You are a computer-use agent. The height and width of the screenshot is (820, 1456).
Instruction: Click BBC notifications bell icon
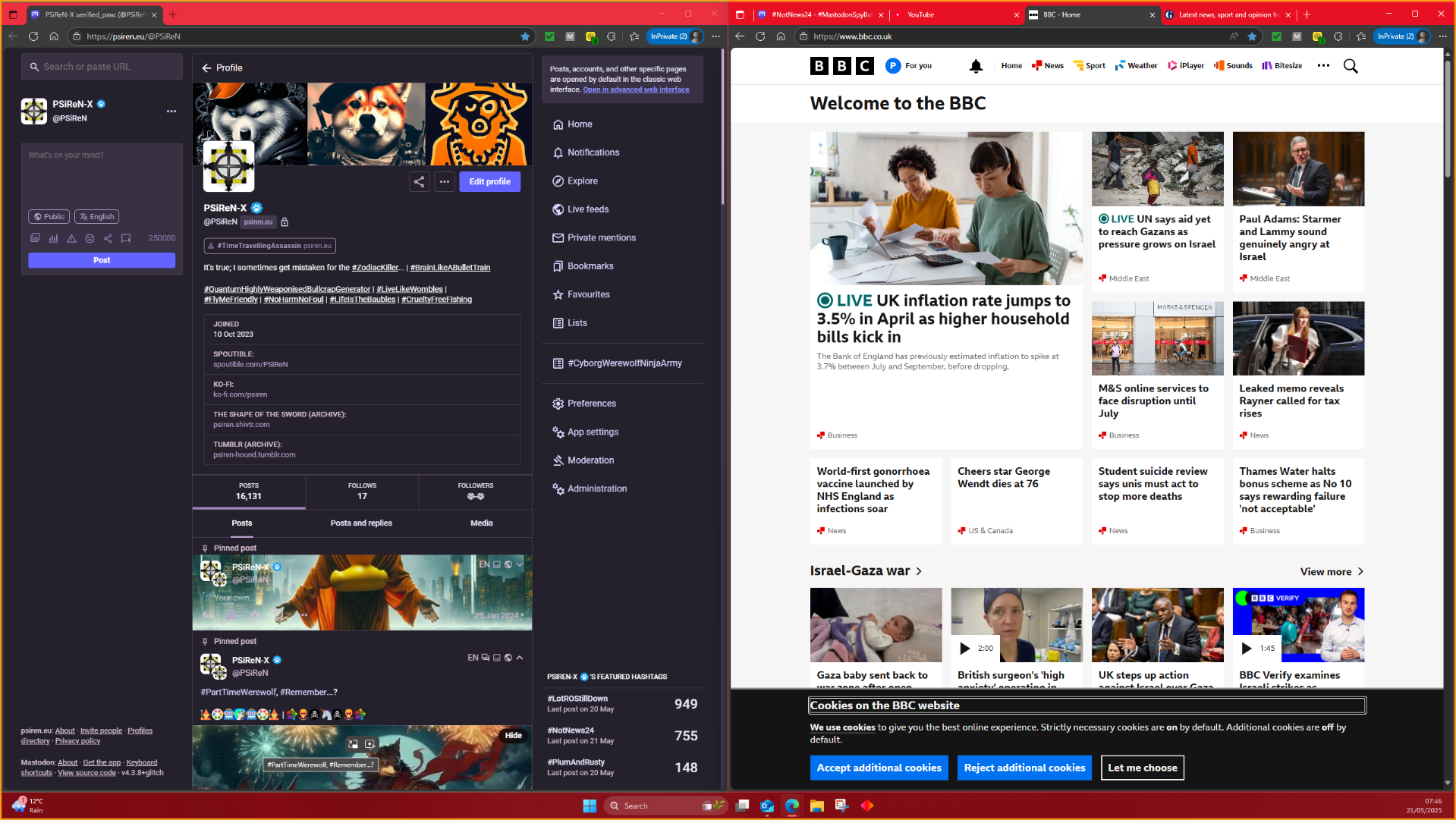(x=976, y=67)
